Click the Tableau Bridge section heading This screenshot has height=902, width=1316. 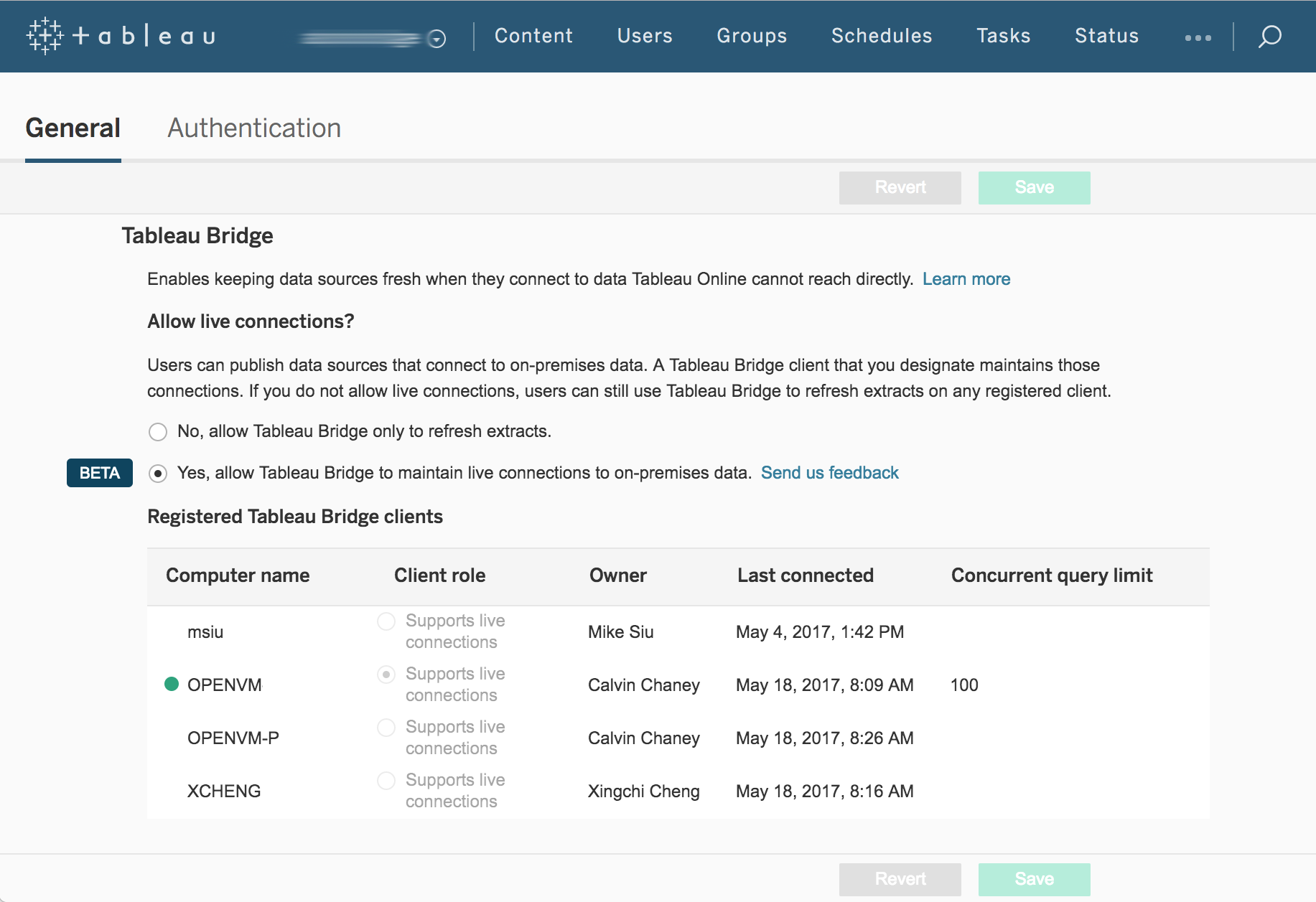click(197, 236)
